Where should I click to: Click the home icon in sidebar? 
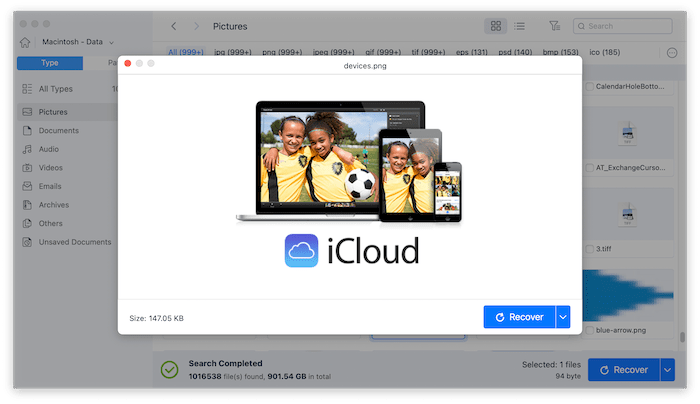coord(25,42)
